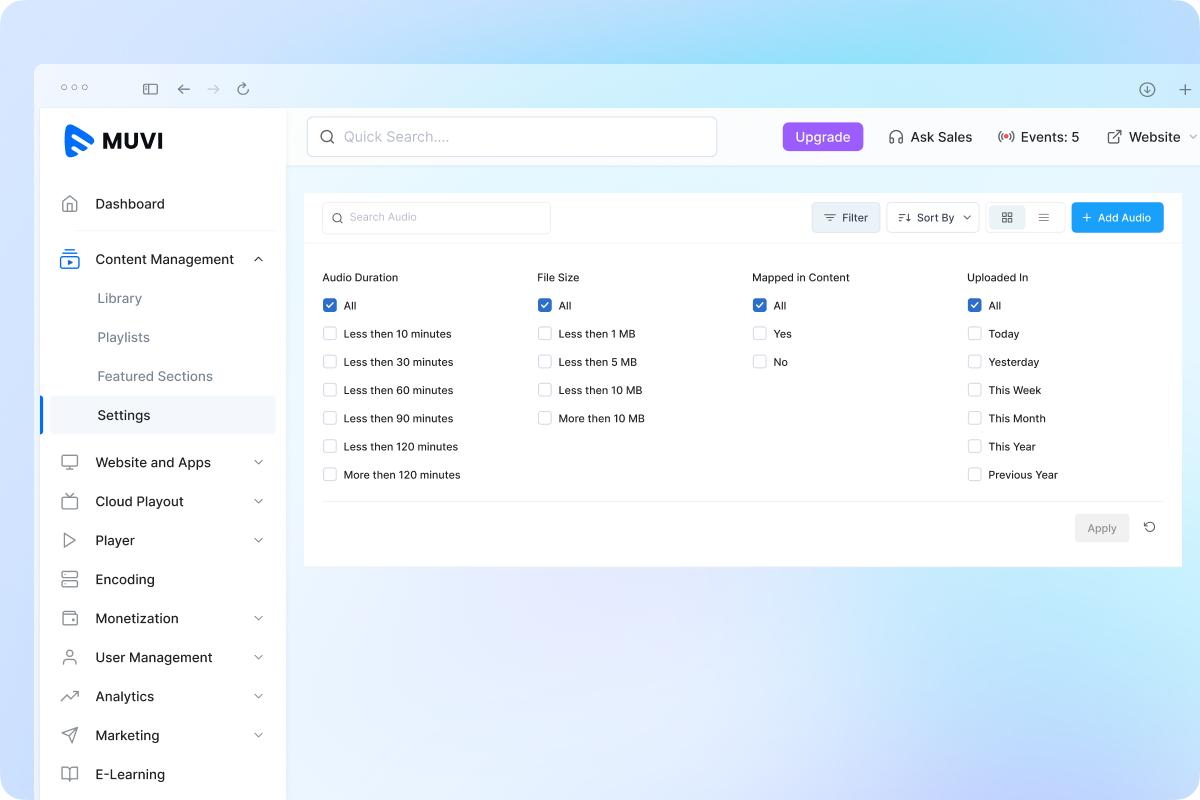
Task: Collapse the Content Management section
Action: (x=258, y=258)
